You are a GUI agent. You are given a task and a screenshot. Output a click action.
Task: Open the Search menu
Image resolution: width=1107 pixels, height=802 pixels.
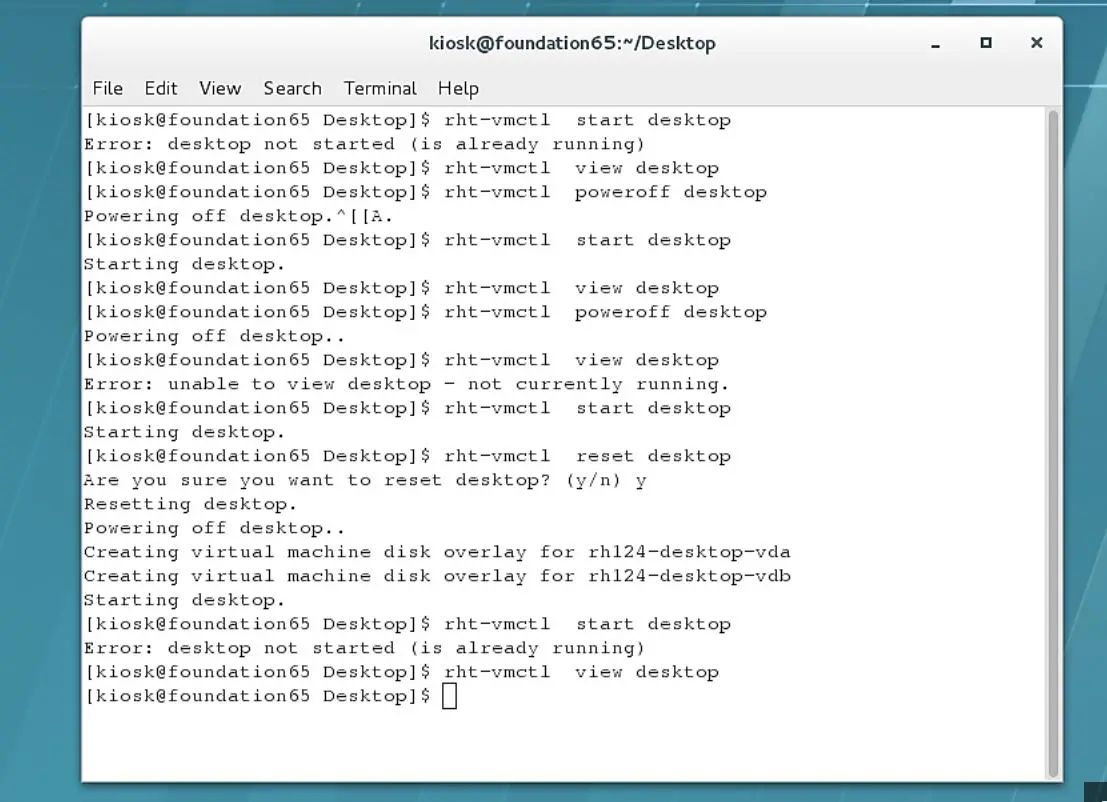(292, 88)
